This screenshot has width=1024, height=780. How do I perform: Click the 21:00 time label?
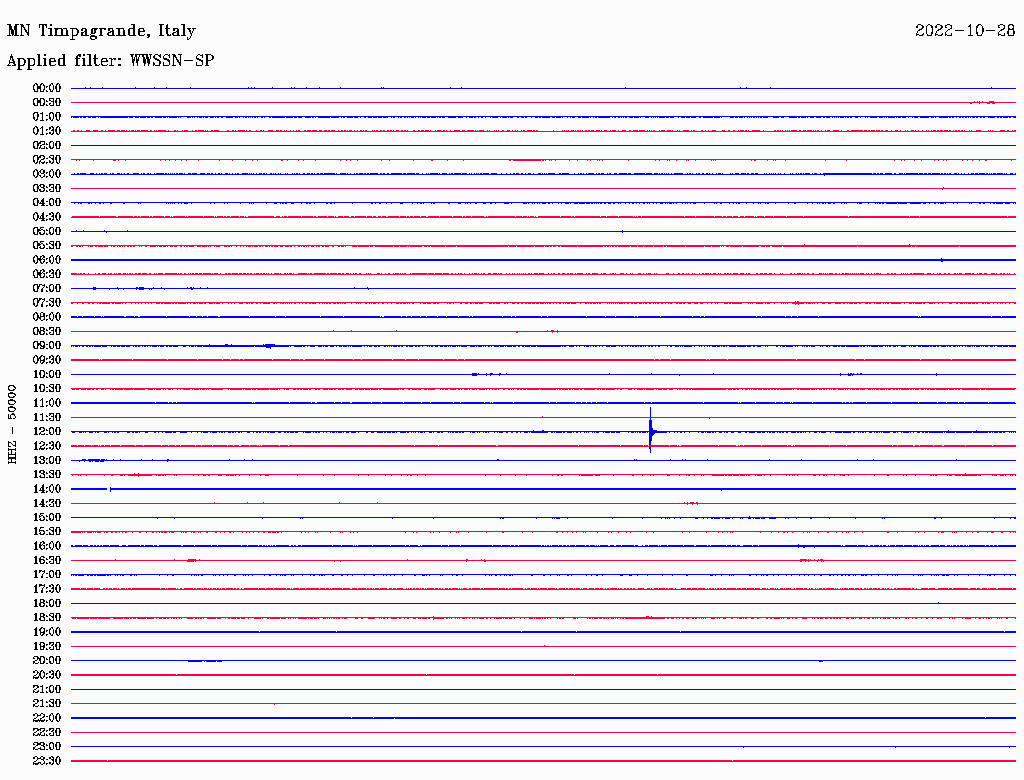click(47, 689)
